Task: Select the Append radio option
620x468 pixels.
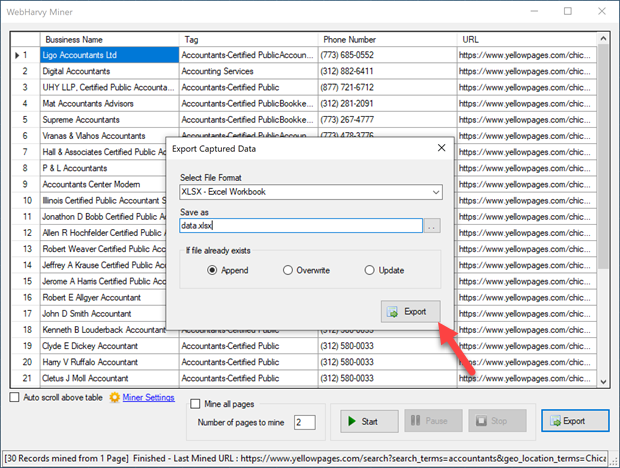Action: [x=213, y=270]
